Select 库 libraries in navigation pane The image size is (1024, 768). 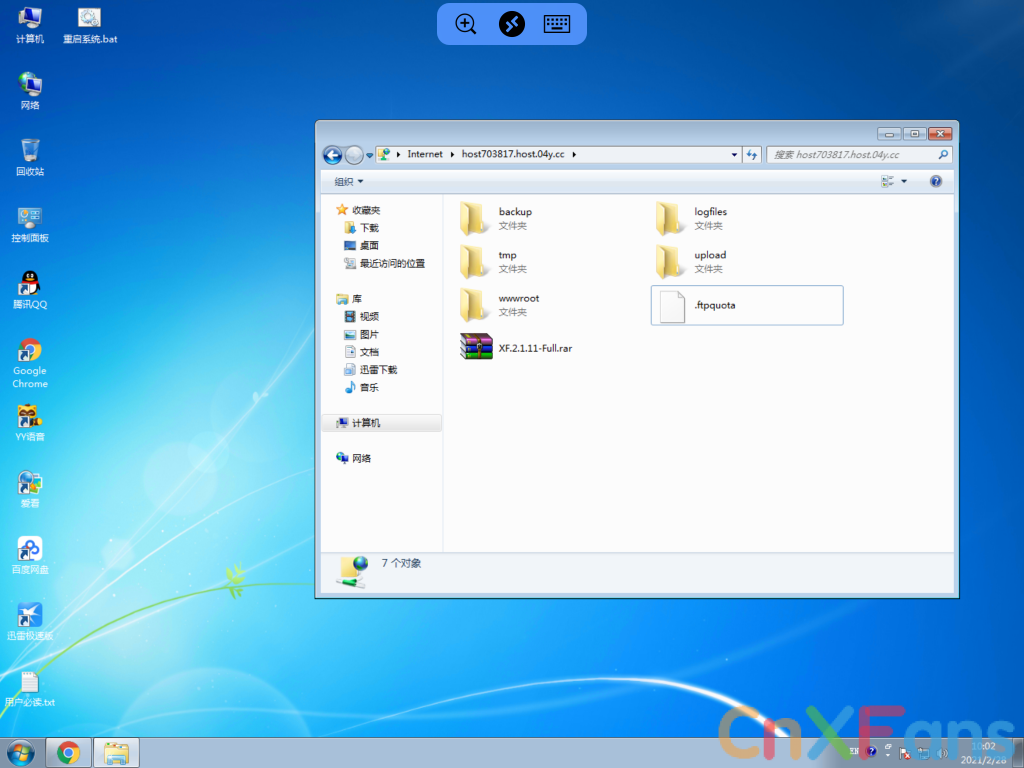point(349,299)
